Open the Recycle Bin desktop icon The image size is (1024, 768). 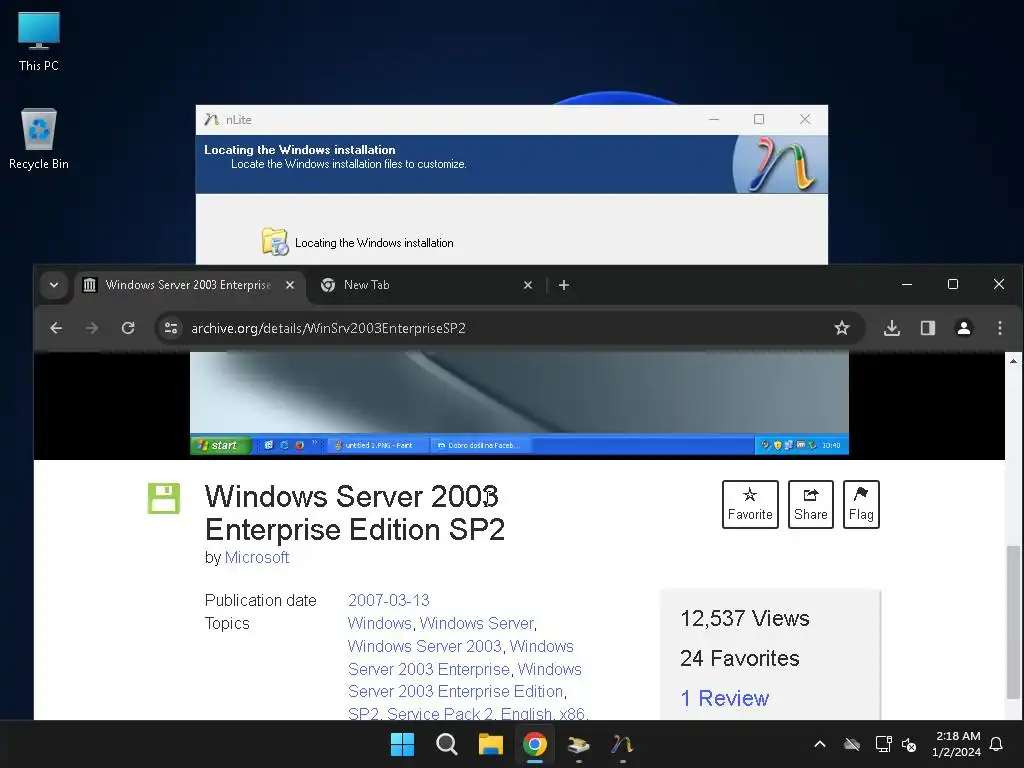[x=39, y=139]
